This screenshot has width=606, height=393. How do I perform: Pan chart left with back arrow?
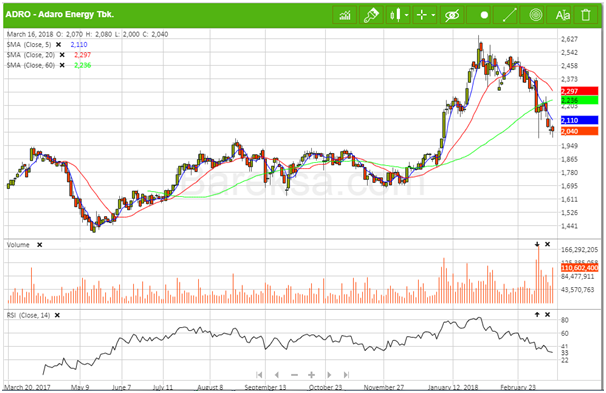[x=277, y=375]
